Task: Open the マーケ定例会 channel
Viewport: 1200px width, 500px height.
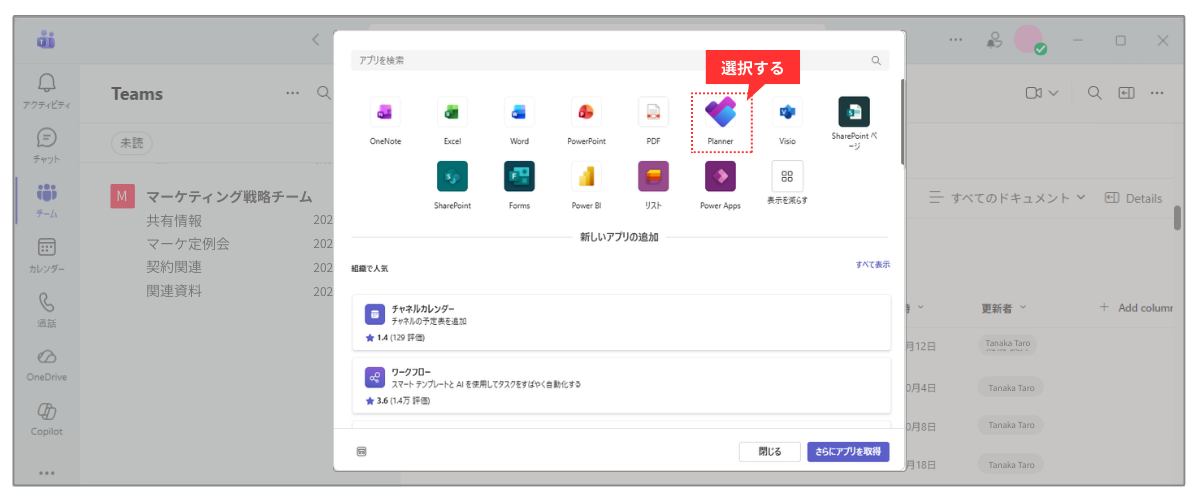Action: pos(188,244)
